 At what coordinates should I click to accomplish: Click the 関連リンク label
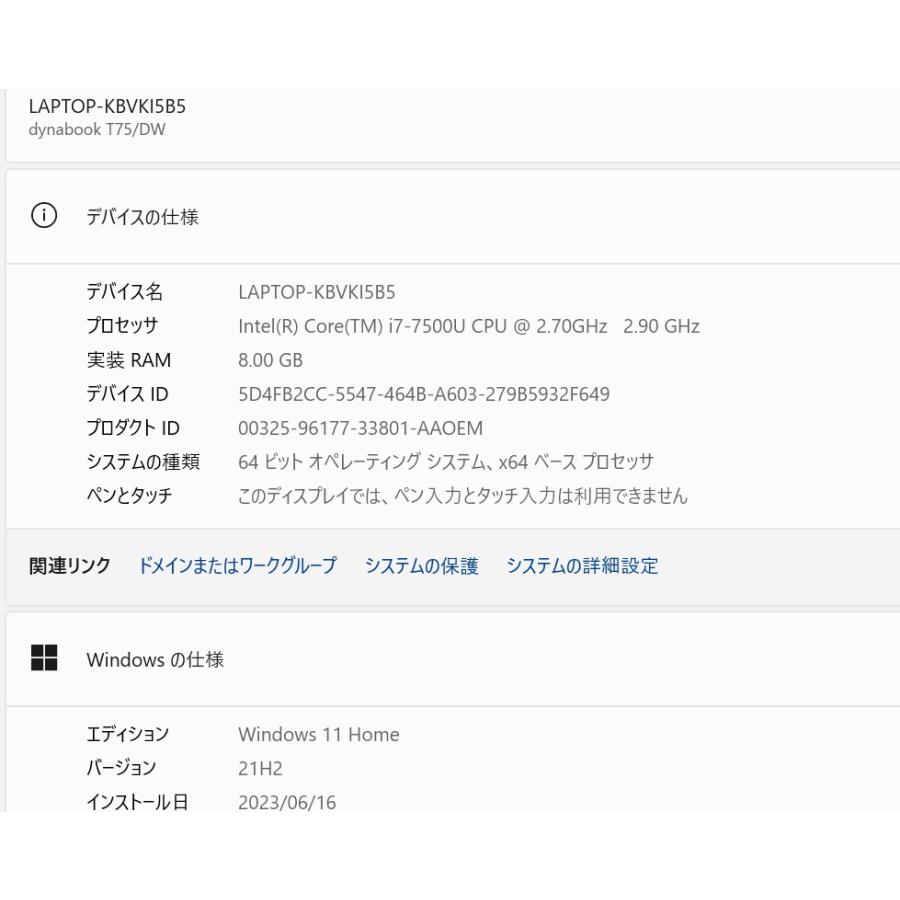pyautogui.click(x=69, y=566)
